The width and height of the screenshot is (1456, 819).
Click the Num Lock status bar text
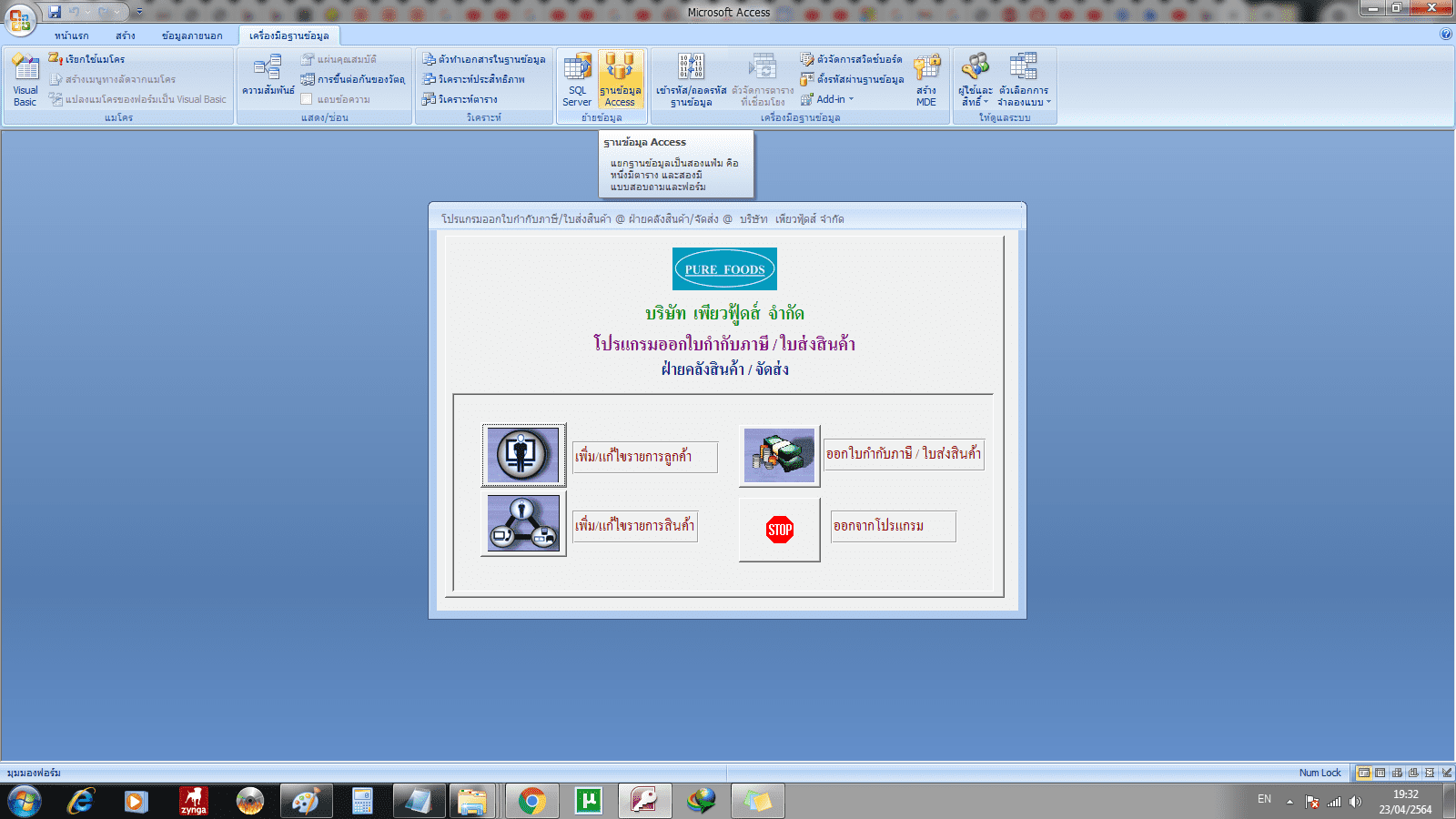1319,773
